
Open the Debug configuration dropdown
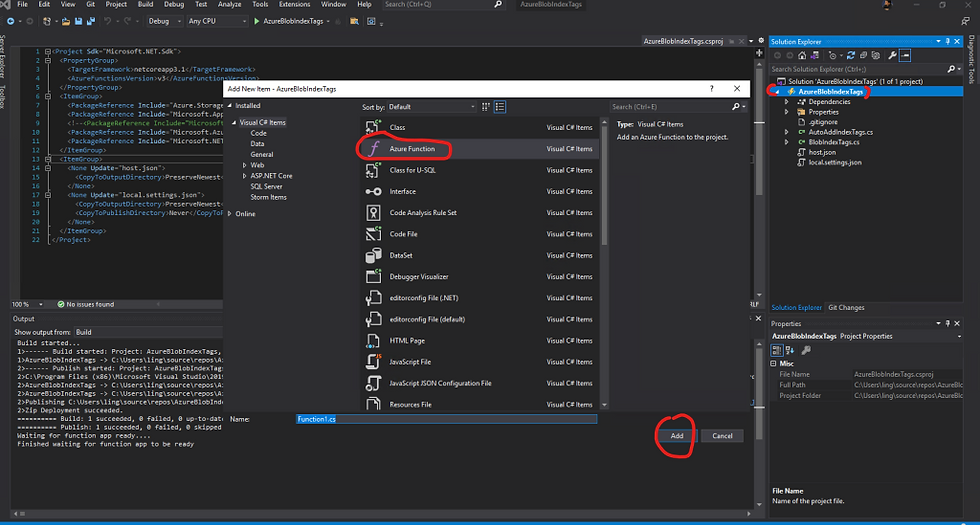[x=164, y=21]
